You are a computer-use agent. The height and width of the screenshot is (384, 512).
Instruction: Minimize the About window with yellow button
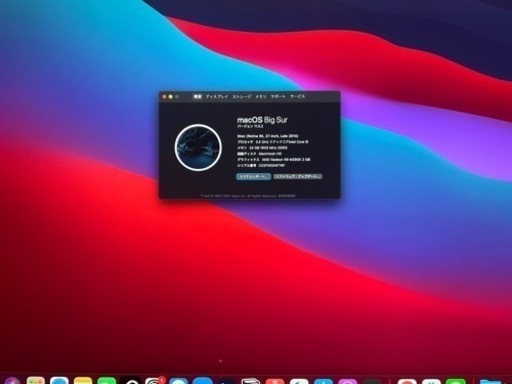[170, 97]
